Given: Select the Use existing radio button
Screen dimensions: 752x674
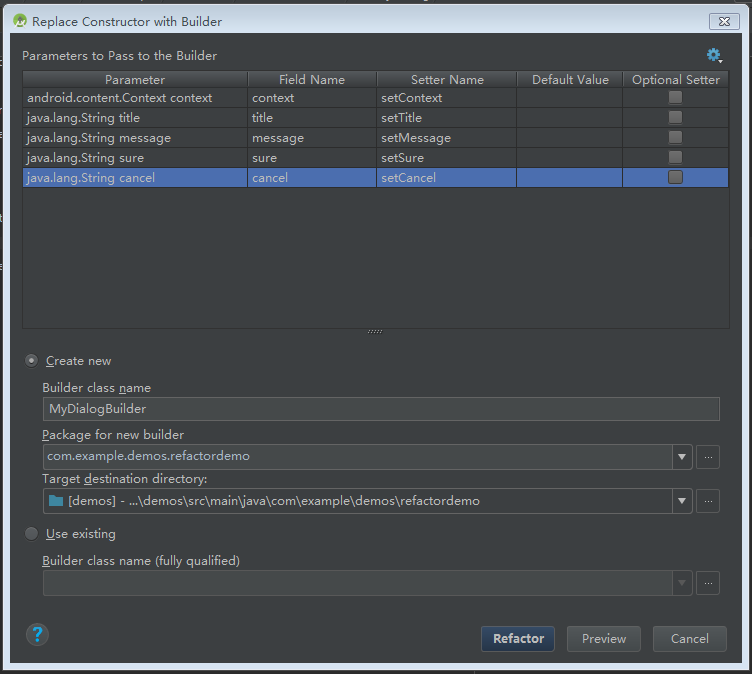Looking at the screenshot, I should (x=32, y=534).
